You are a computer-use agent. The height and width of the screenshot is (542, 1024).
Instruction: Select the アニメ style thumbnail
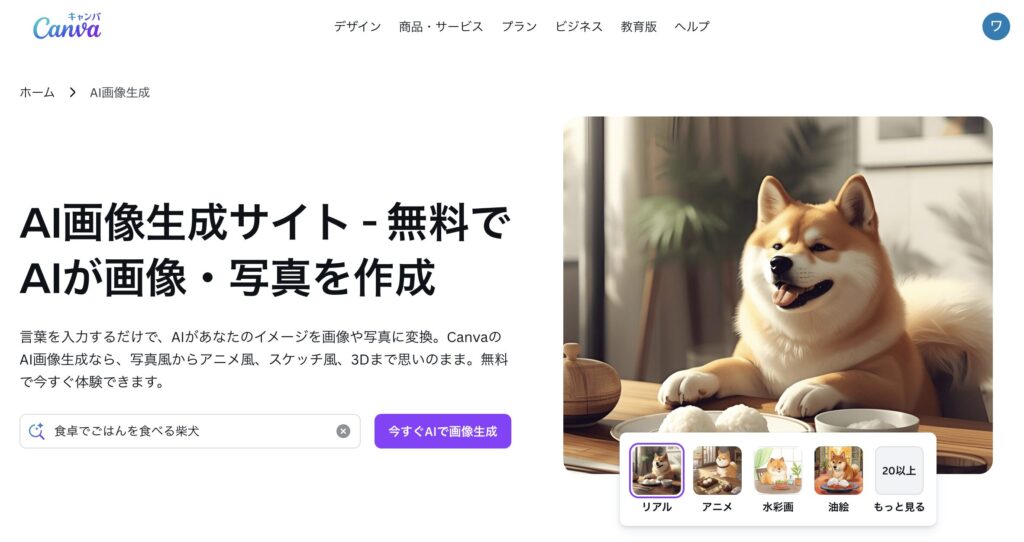(717, 470)
